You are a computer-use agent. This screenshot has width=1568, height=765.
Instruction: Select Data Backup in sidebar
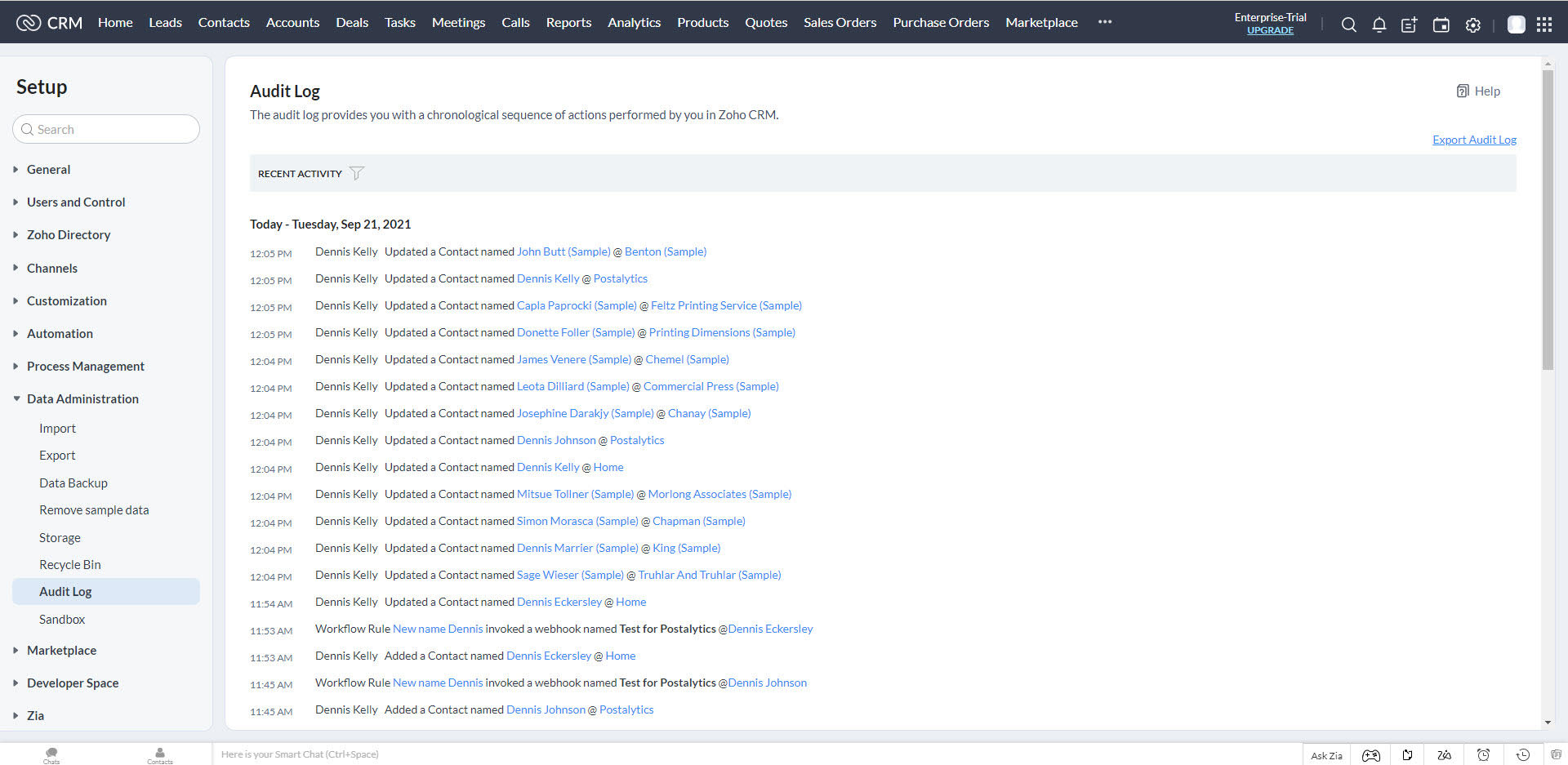coord(73,483)
